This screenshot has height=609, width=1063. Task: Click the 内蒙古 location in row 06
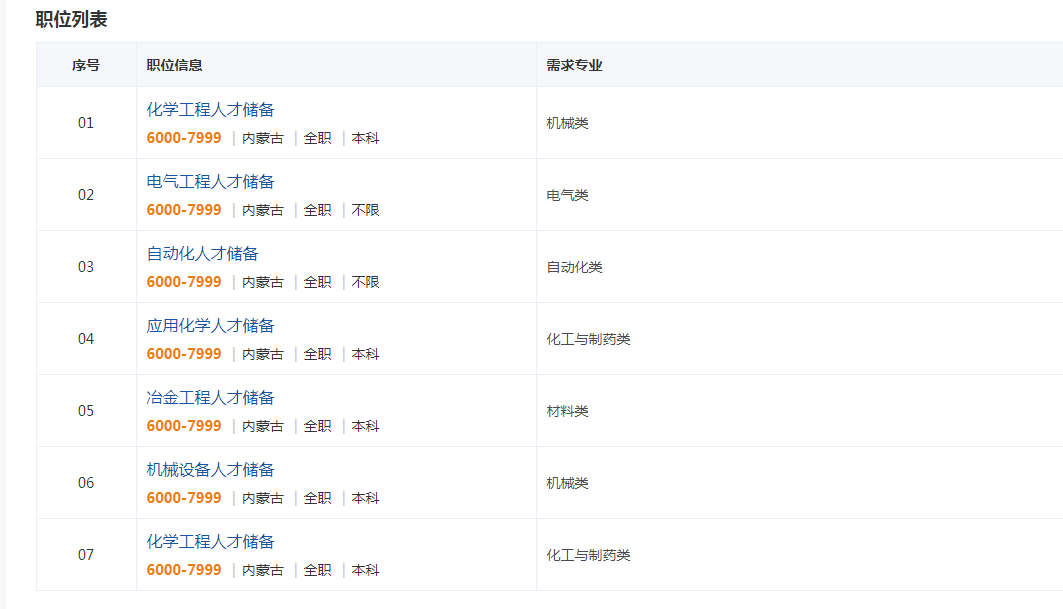263,498
